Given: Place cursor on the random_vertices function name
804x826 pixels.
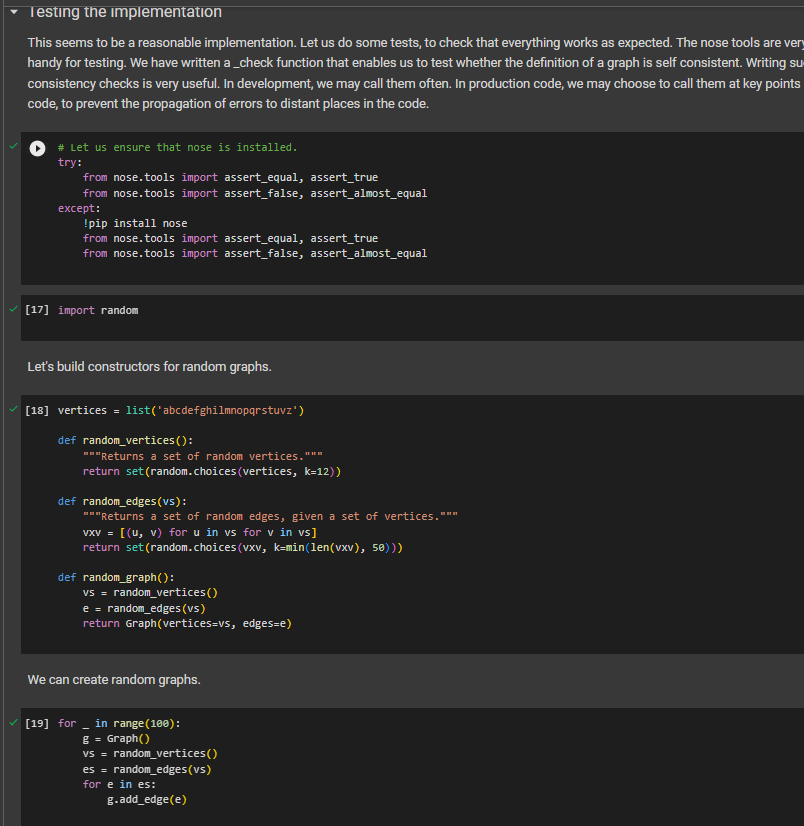Looking at the screenshot, I should 127,440.
